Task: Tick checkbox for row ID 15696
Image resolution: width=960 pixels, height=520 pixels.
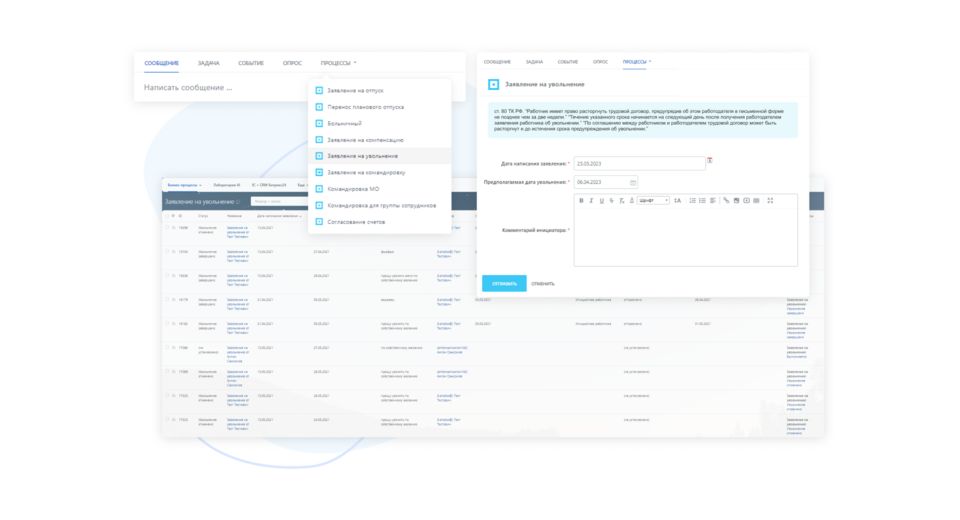Action: point(167,227)
